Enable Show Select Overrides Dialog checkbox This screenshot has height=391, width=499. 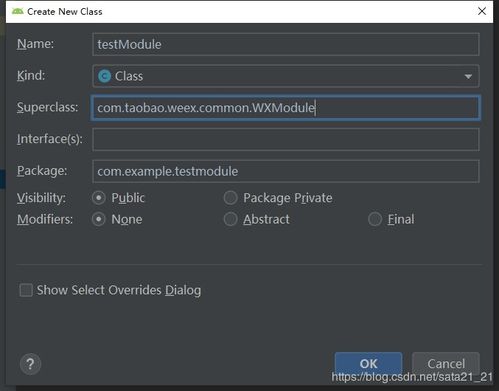coord(26,290)
